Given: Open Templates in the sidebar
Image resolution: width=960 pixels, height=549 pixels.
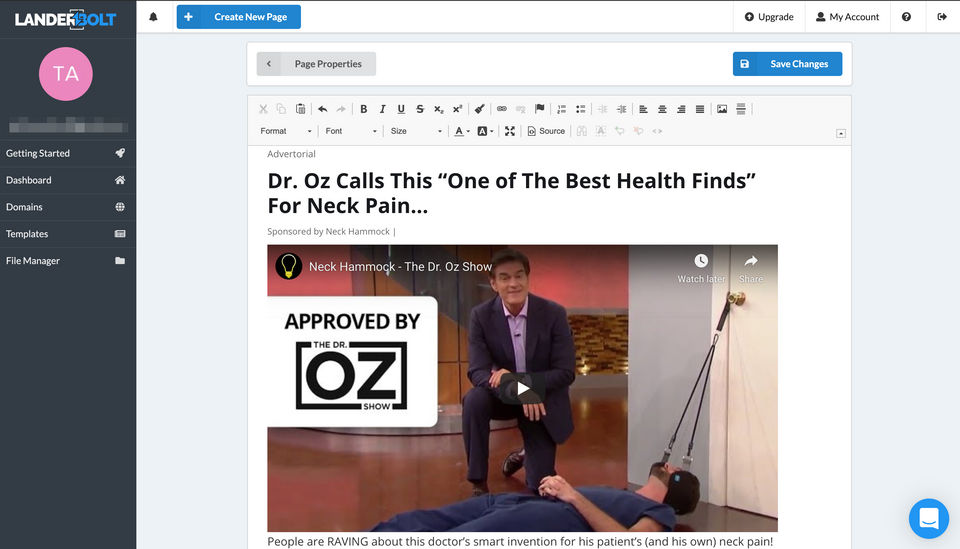Looking at the screenshot, I should click(x=66, y=234).
